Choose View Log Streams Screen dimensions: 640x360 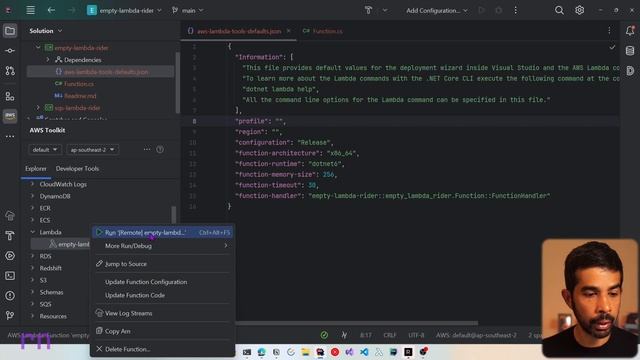[163, 313]
